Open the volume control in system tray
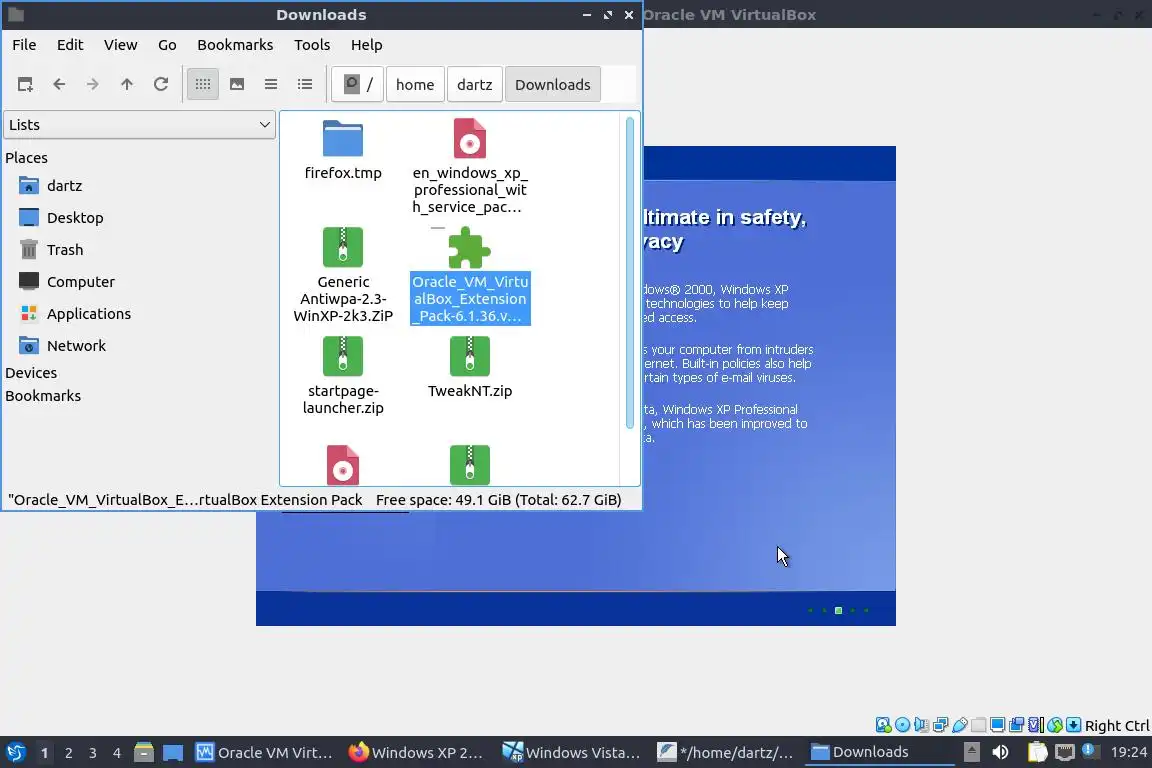 tap(1001, 753)
